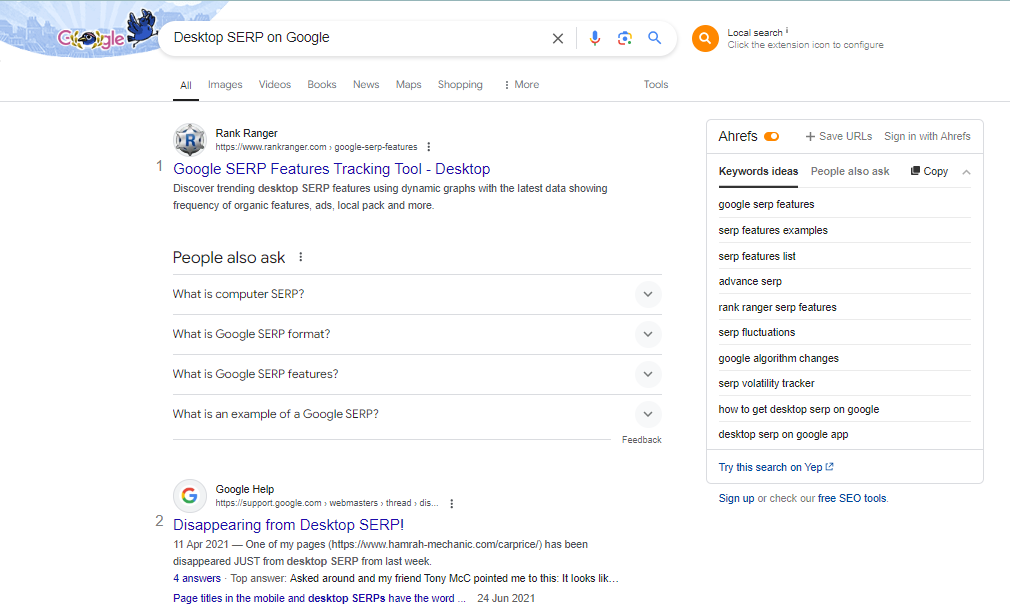Copy the keyword ideas list
Viewport: 1010px width, 606px height.
(x=929, y=171)
